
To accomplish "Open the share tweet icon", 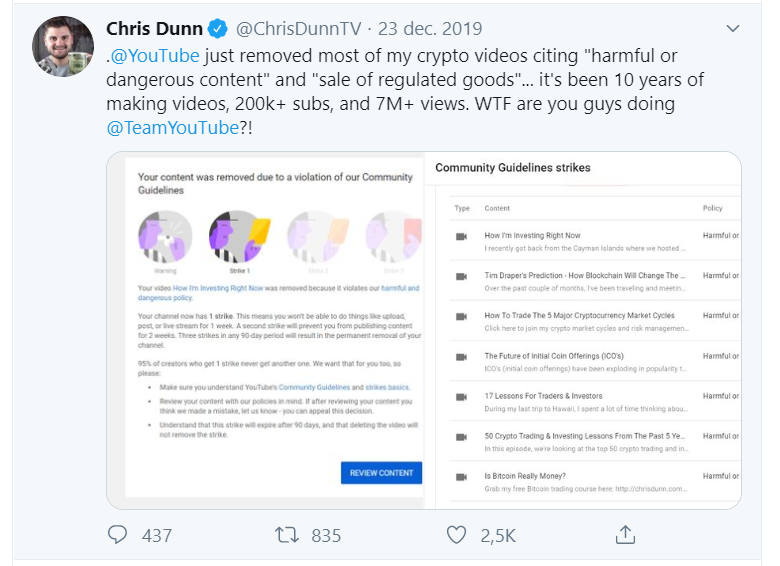I will point(625,535).
